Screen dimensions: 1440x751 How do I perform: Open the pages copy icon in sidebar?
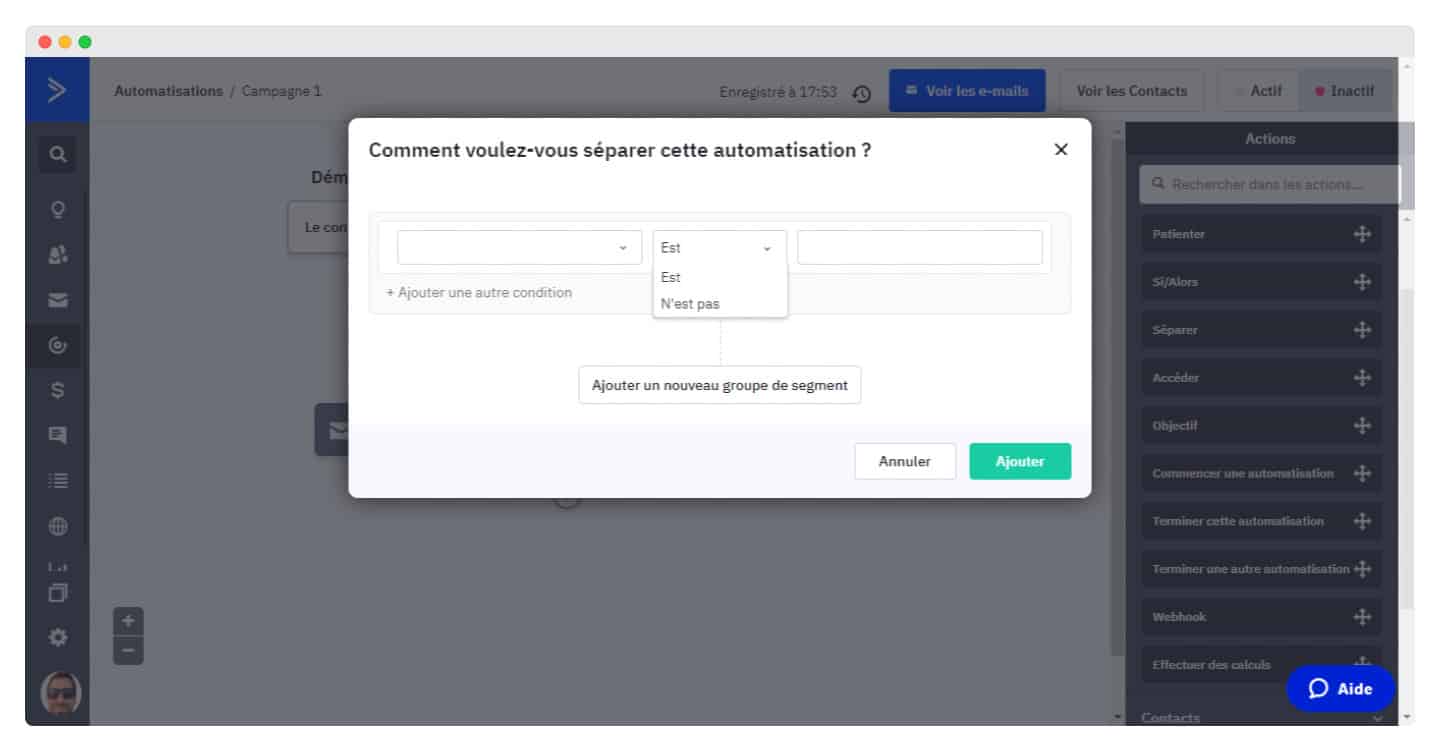pyautogui.click(x=58, y=592)
